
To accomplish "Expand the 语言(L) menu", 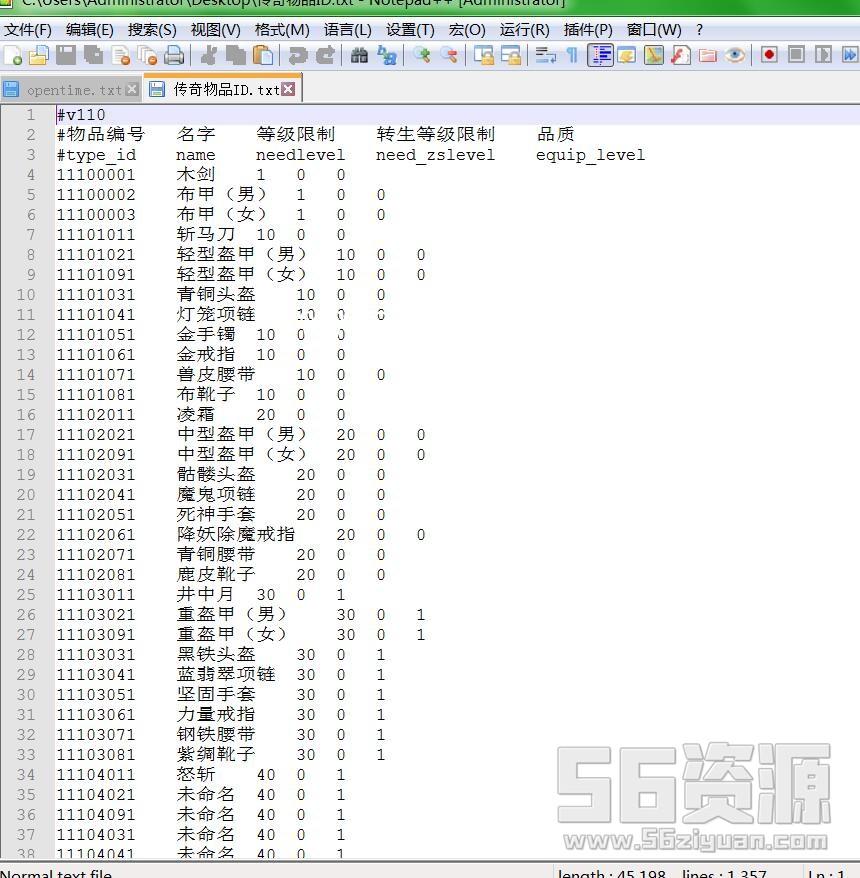I will (347, 29).
